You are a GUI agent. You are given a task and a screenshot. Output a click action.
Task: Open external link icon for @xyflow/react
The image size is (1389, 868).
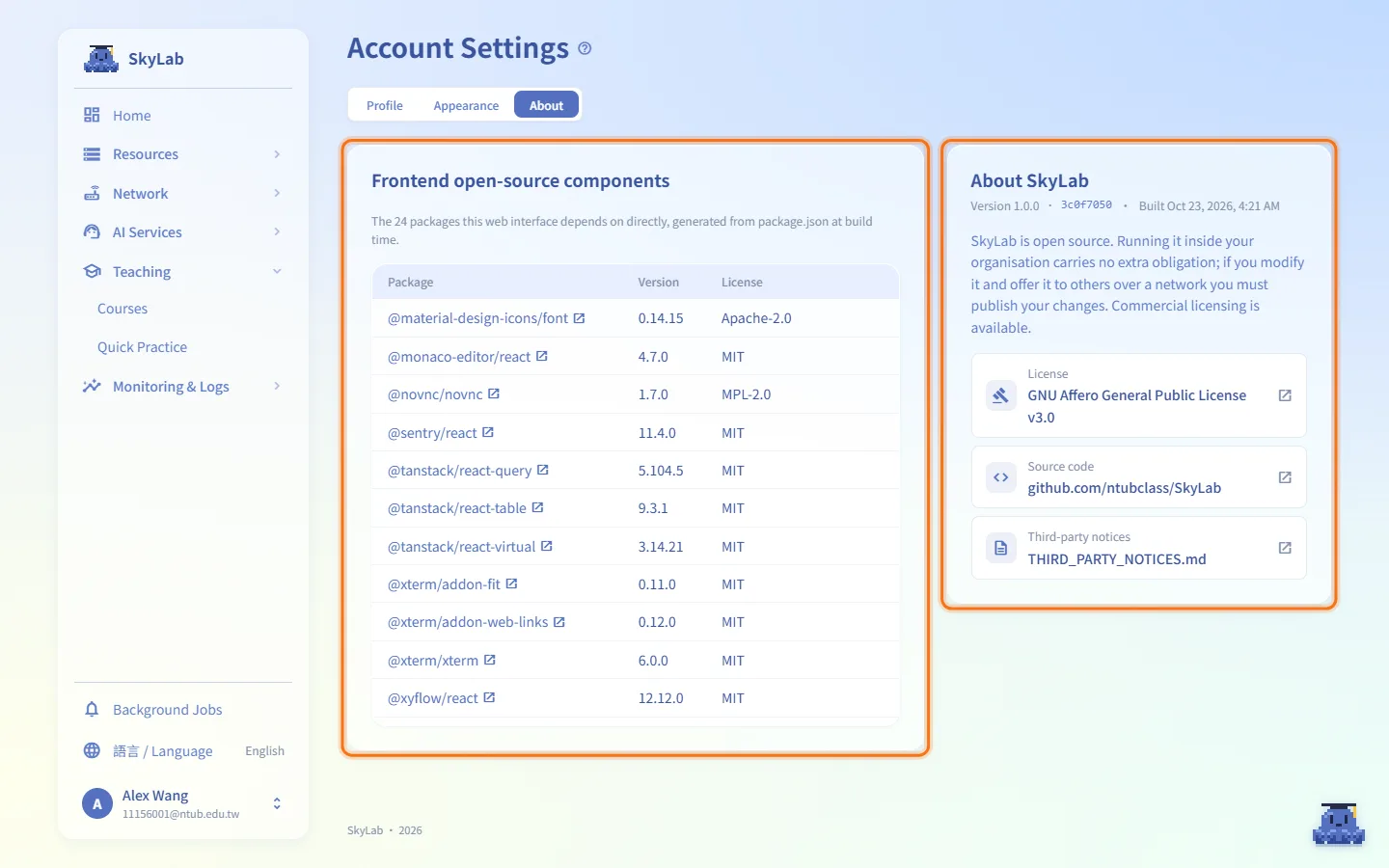tap(489, 697)
